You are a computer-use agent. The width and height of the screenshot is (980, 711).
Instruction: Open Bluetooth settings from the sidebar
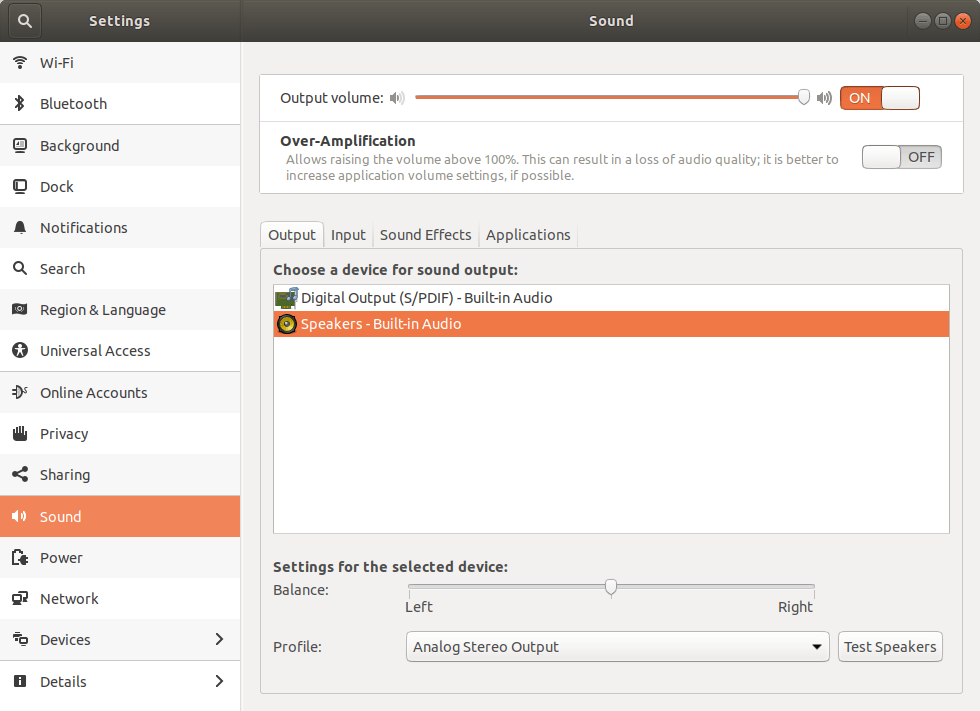[x=73, y=103]
